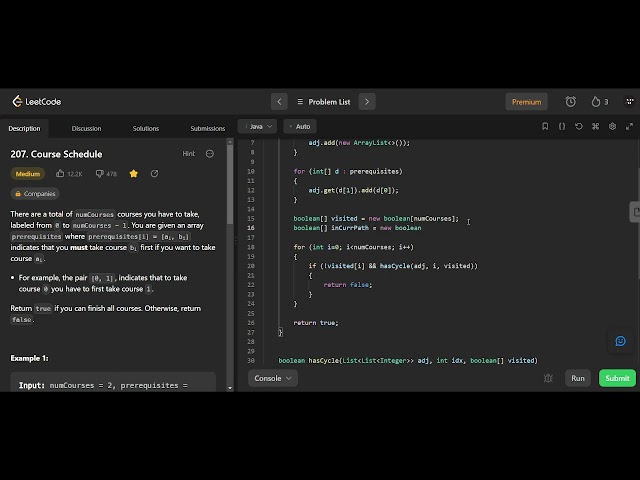Open the Java language dropdown
The image size is (640, 480).
258,127
